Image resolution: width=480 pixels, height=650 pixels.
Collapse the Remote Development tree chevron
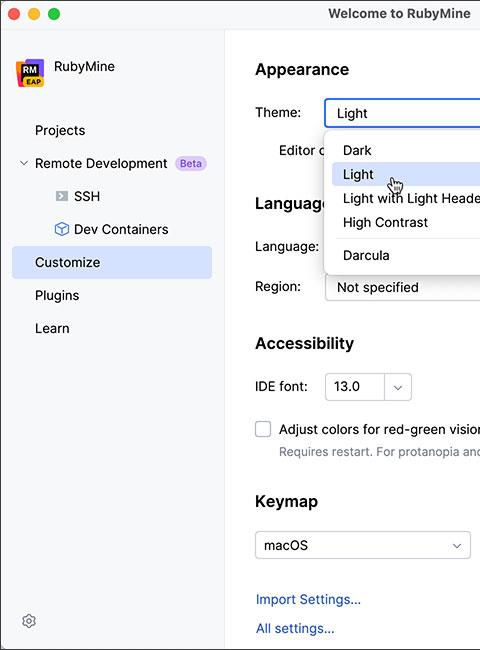pyautogui.click(x=24, y=163)
